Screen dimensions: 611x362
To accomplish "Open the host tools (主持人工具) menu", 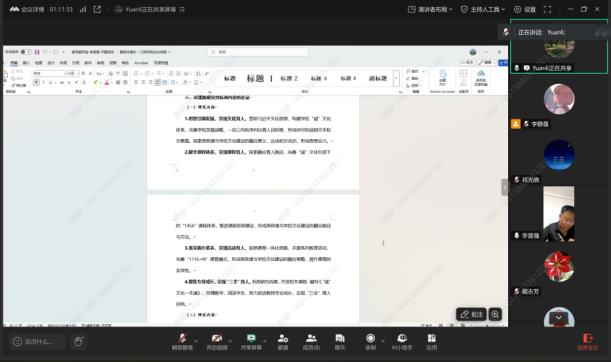I will click(x=483, y=9).
